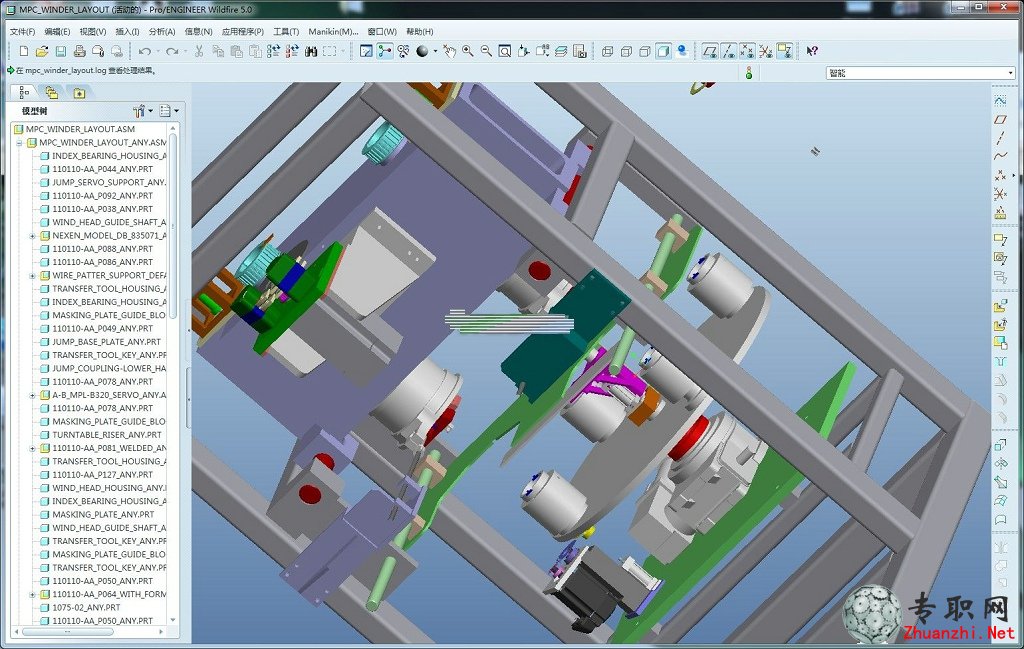Switch to No Hidden display mode
This screenshot has width=1024, height=649.
click(645, 51)
